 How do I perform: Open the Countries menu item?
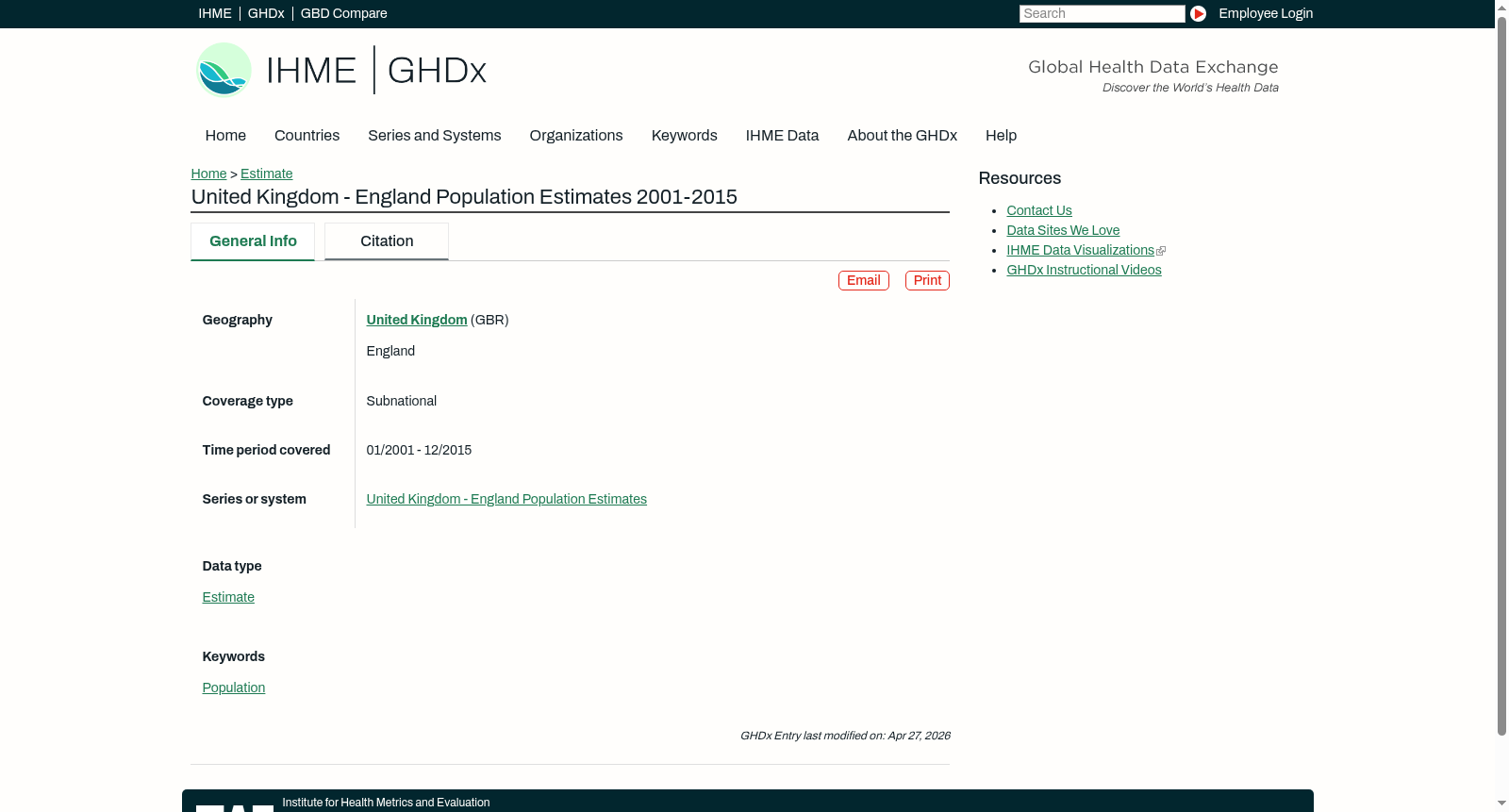307,136
